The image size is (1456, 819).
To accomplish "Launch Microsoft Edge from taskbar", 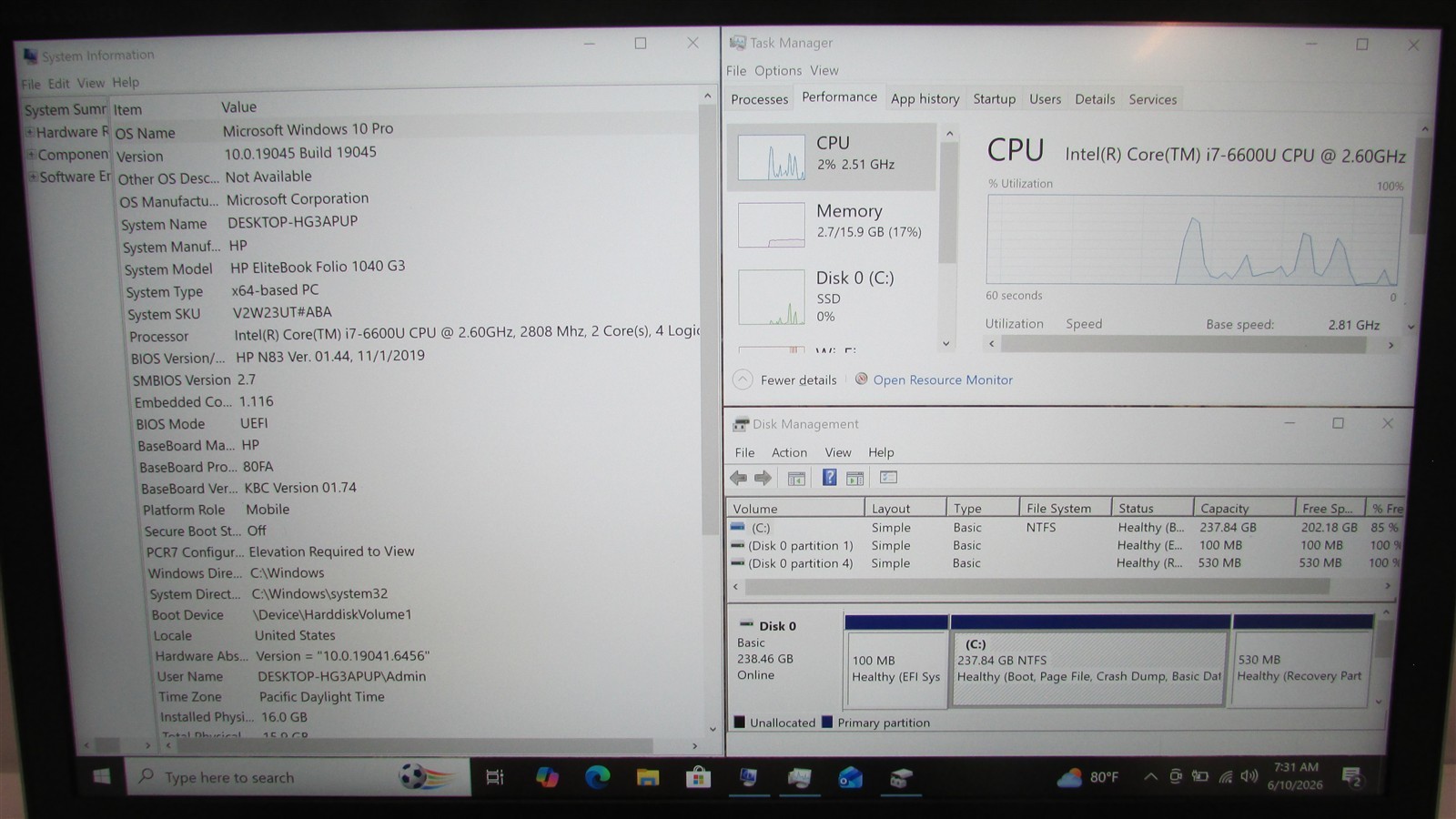I will [597, 777].
